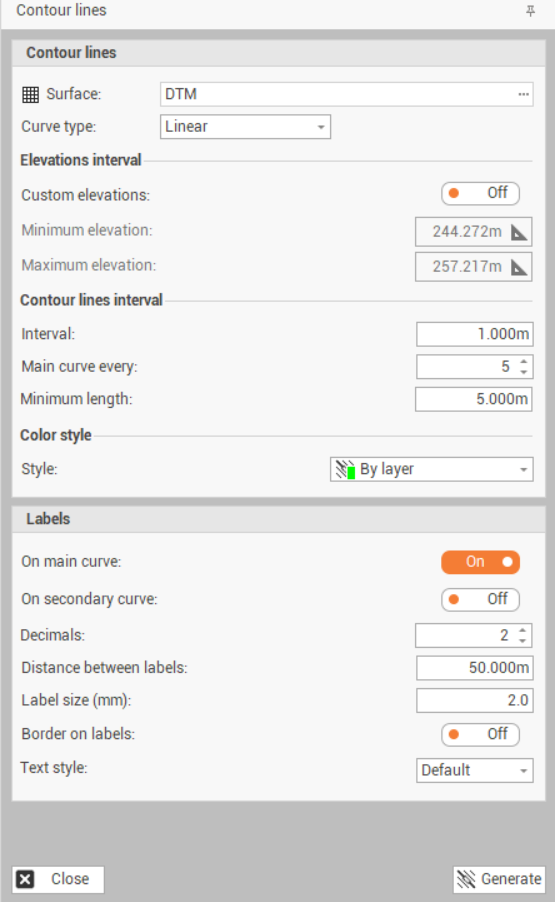Toggle Border on labels switch
The height and width of the screenshot is (902, 555).
click(480, 735)
